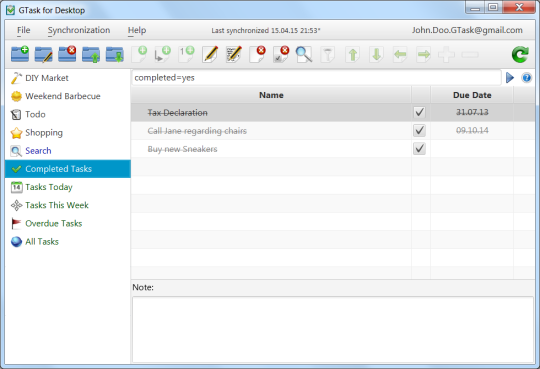The width and height of the screenshot is (540, 369).
Task: Open the All Tasks filter
Action: 68,242
